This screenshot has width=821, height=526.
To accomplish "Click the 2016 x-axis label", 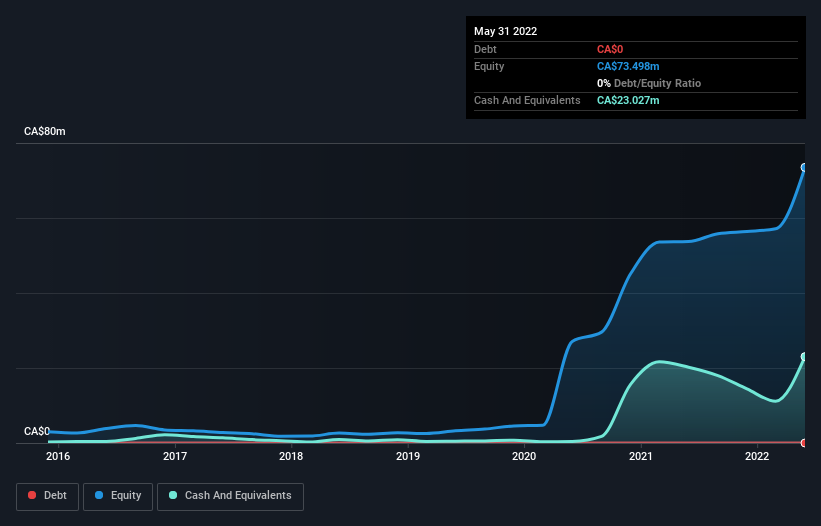I will pos(58,456).
